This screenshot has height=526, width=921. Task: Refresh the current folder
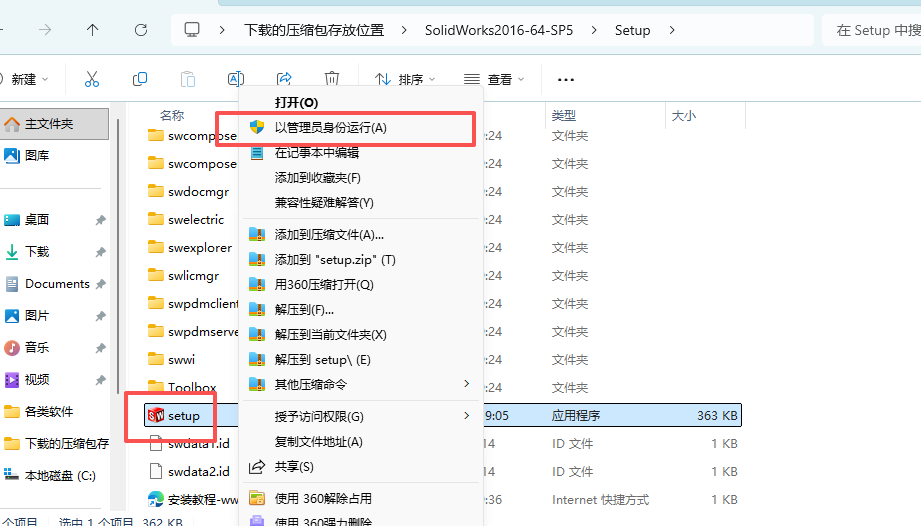[140, 30]
